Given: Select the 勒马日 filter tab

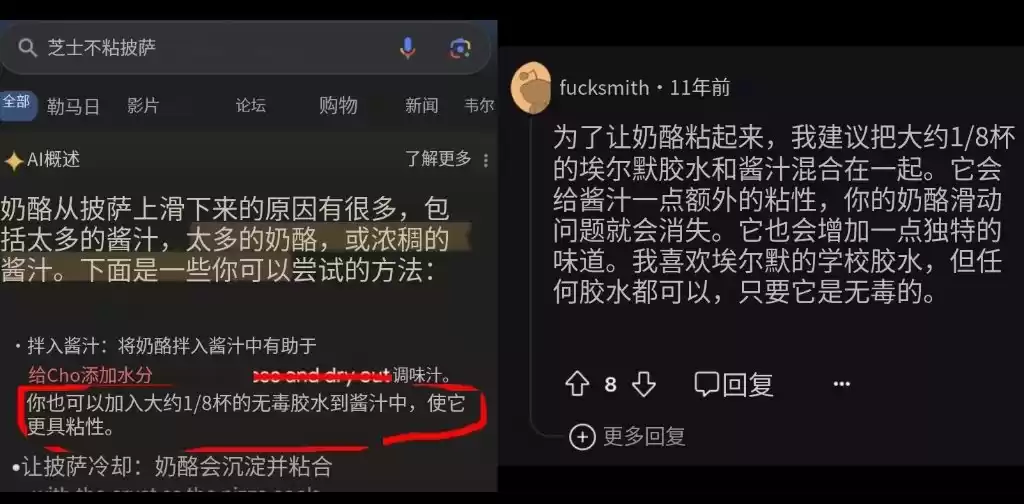Looking at the screenshot, I should [73, 106].
